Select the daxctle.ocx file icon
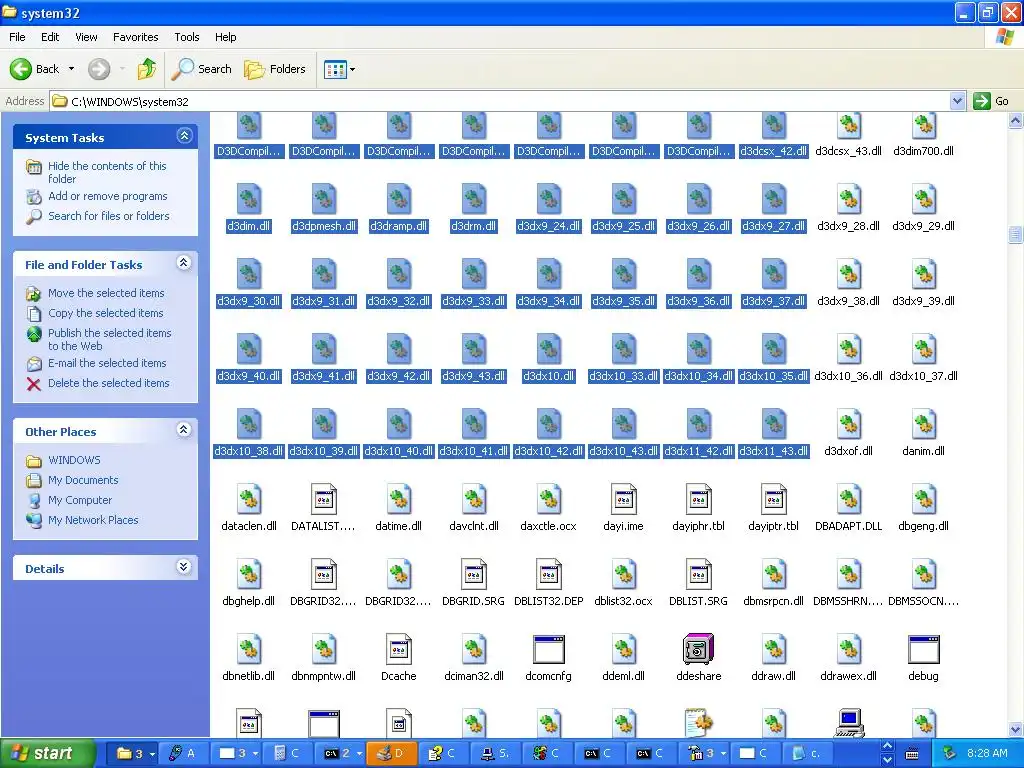This screenshot has width=1024, height=768. pos(549,500)
